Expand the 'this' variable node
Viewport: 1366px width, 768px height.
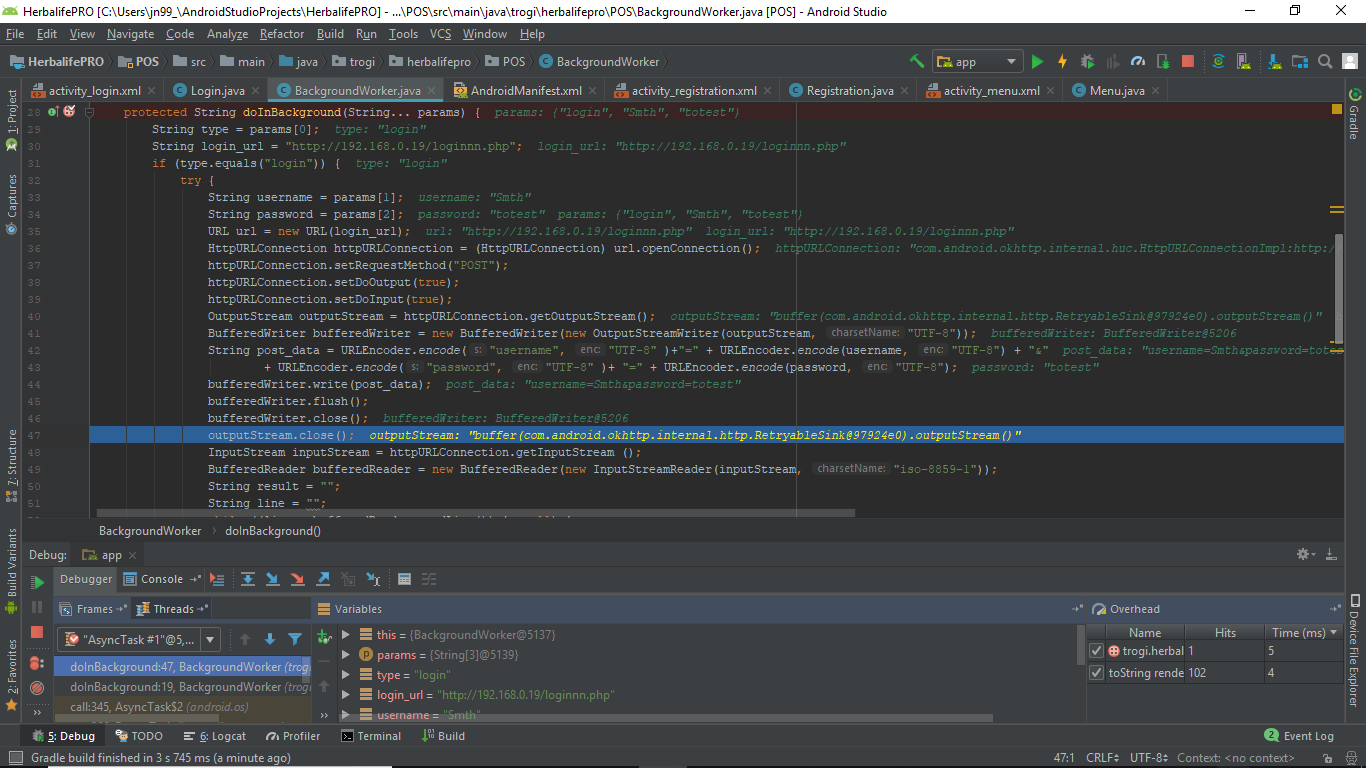point(346,635)
